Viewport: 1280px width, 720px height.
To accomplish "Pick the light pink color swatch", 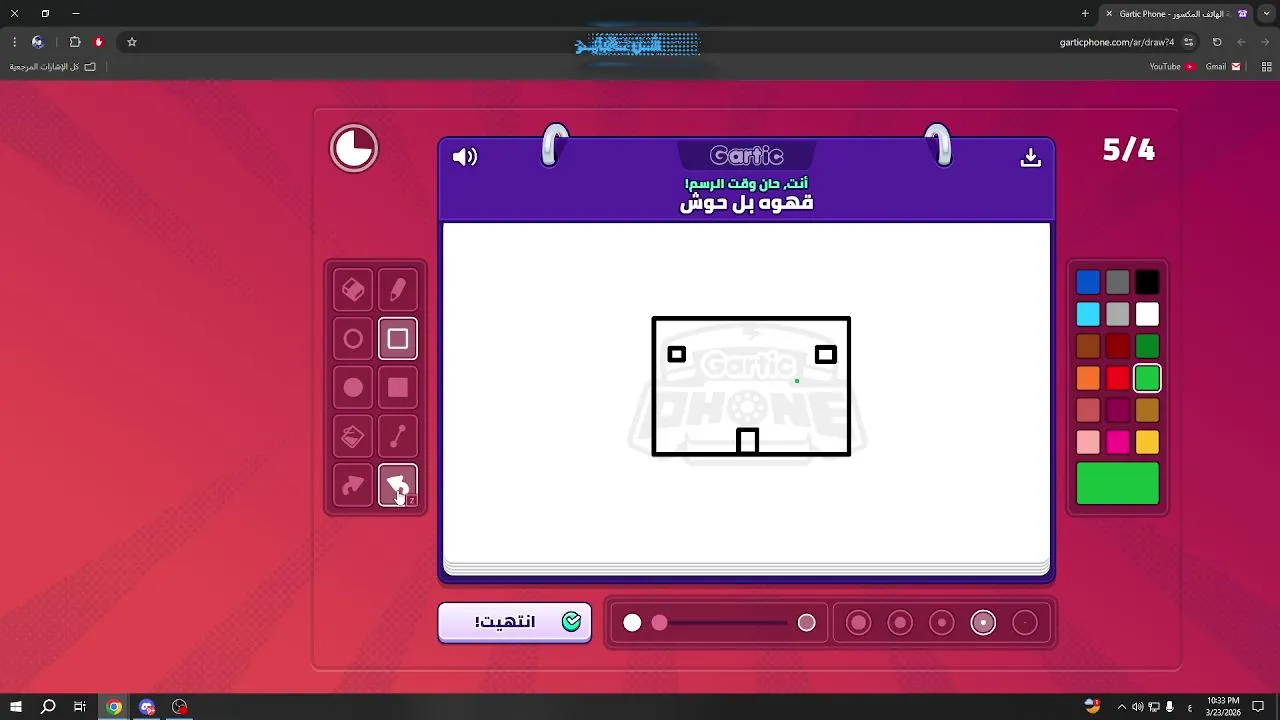I will tap(1088, 442).
